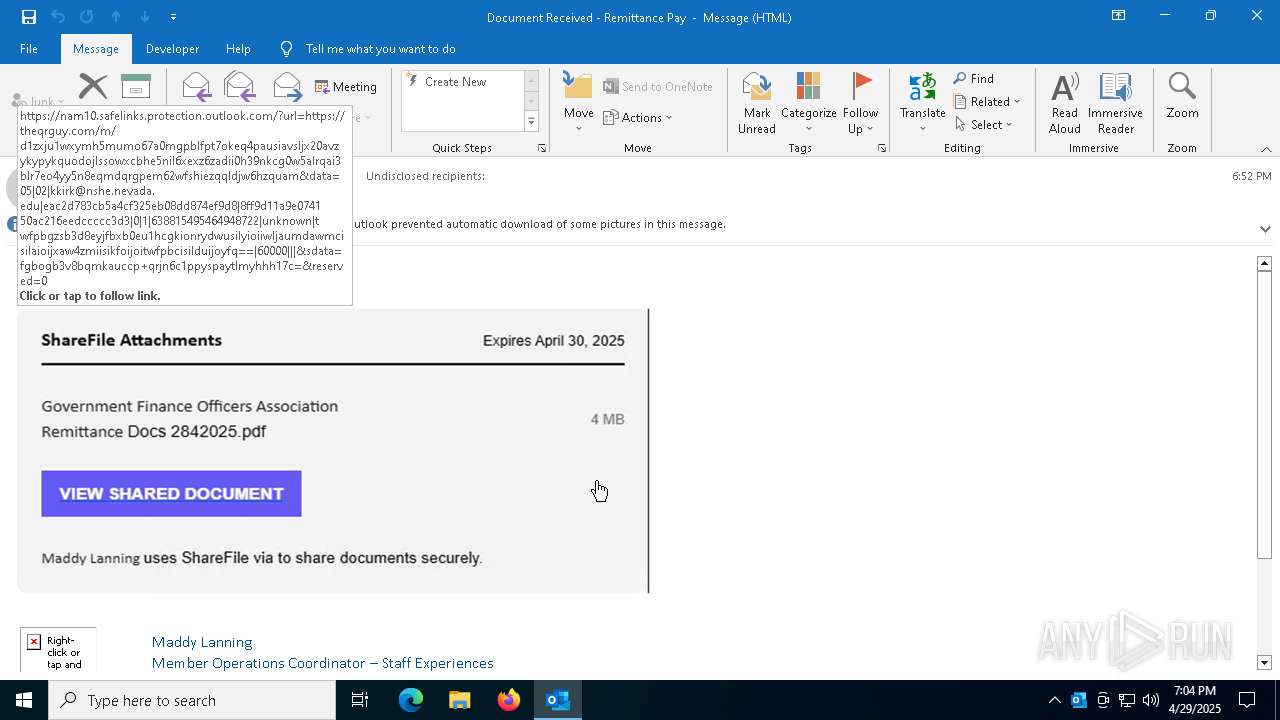Click the taskbar search box
This screenshot has height=720, width=1280.
[192, 700]
